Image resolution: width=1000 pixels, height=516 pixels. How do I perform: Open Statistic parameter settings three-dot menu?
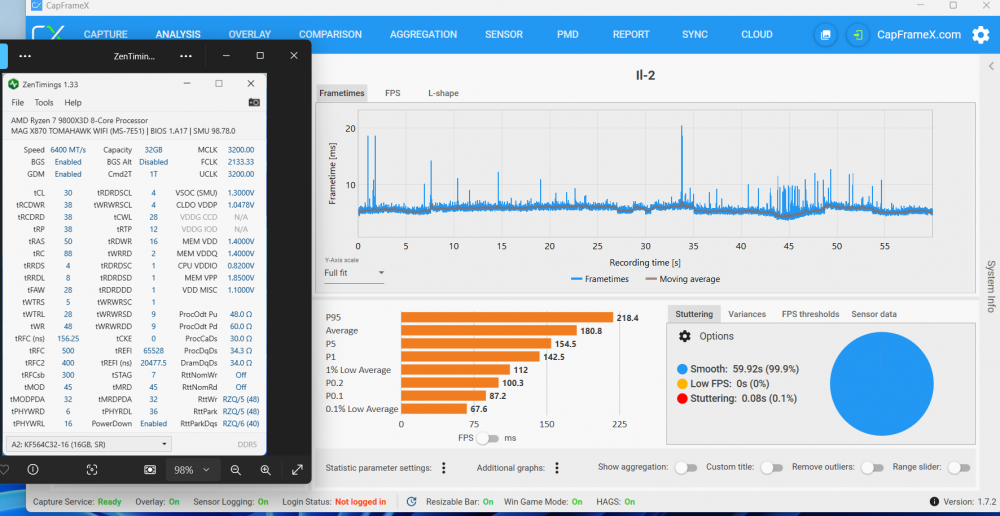444,468
